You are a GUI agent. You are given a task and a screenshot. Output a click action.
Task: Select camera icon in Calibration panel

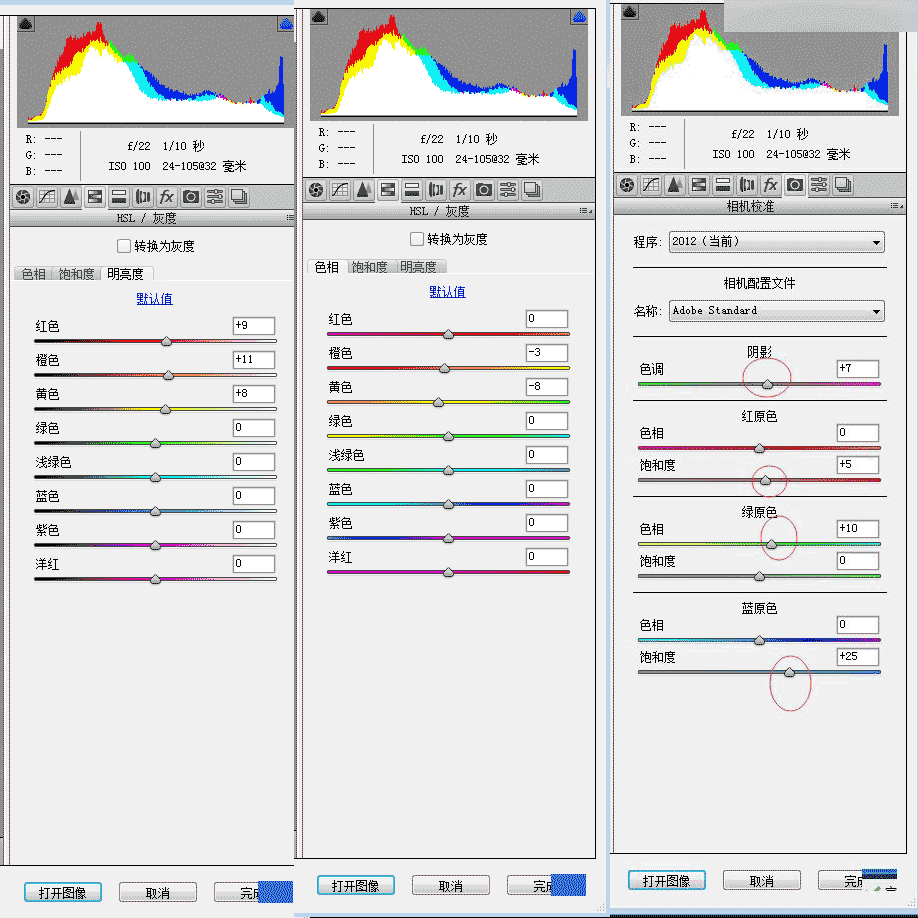pyautogui.click(x=794, y=185)
